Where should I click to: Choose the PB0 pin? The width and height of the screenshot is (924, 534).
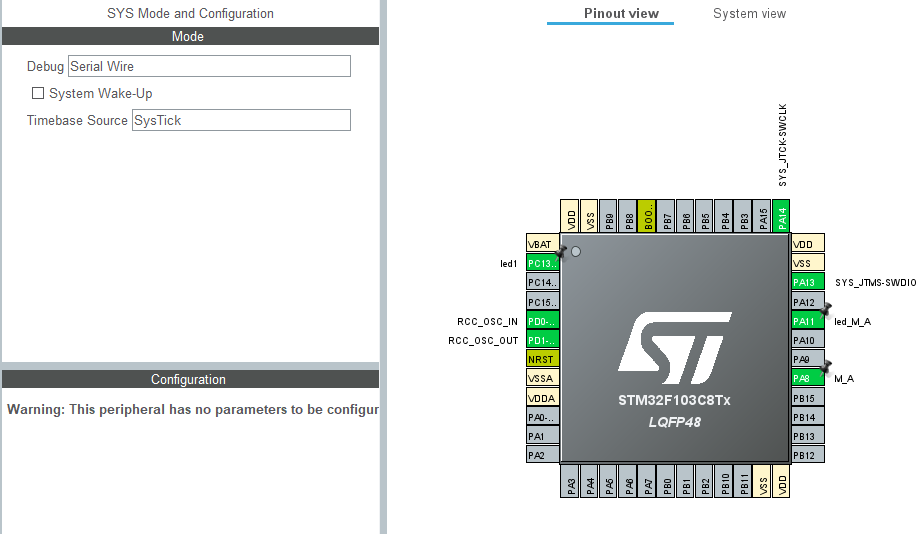coord(666,481)
